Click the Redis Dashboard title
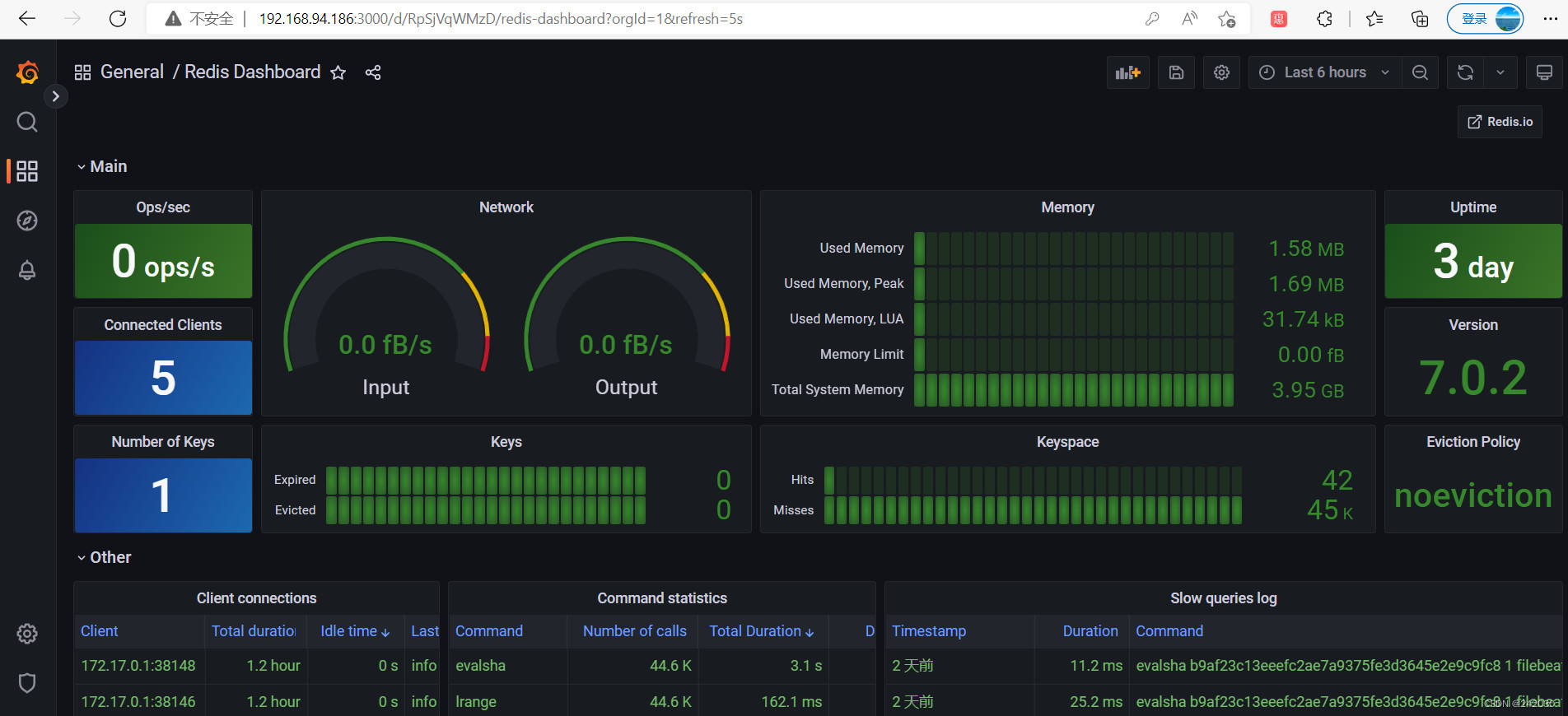1568x716 pixels. point(252,72)
